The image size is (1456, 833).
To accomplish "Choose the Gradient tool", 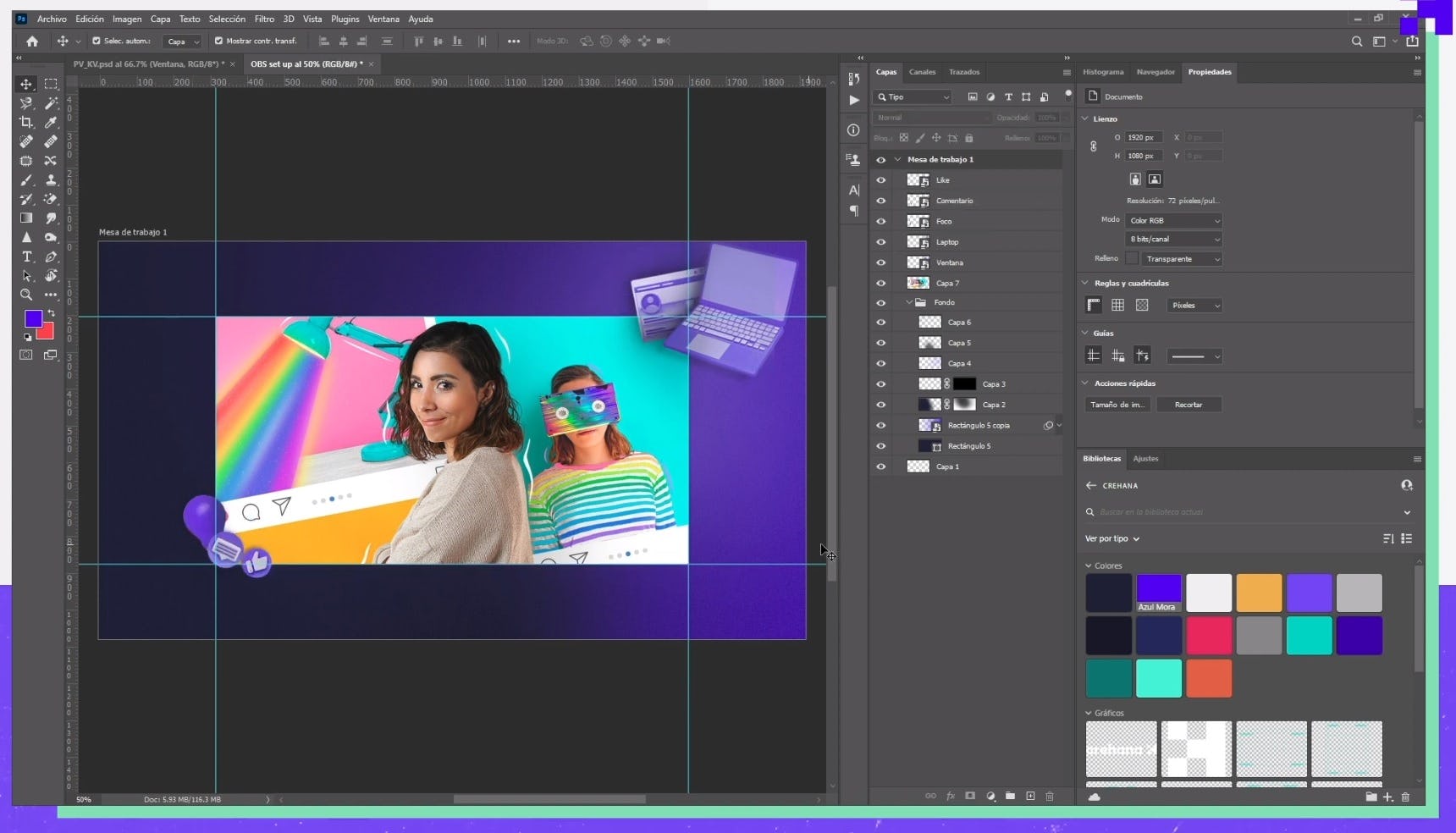I will 26,218.
